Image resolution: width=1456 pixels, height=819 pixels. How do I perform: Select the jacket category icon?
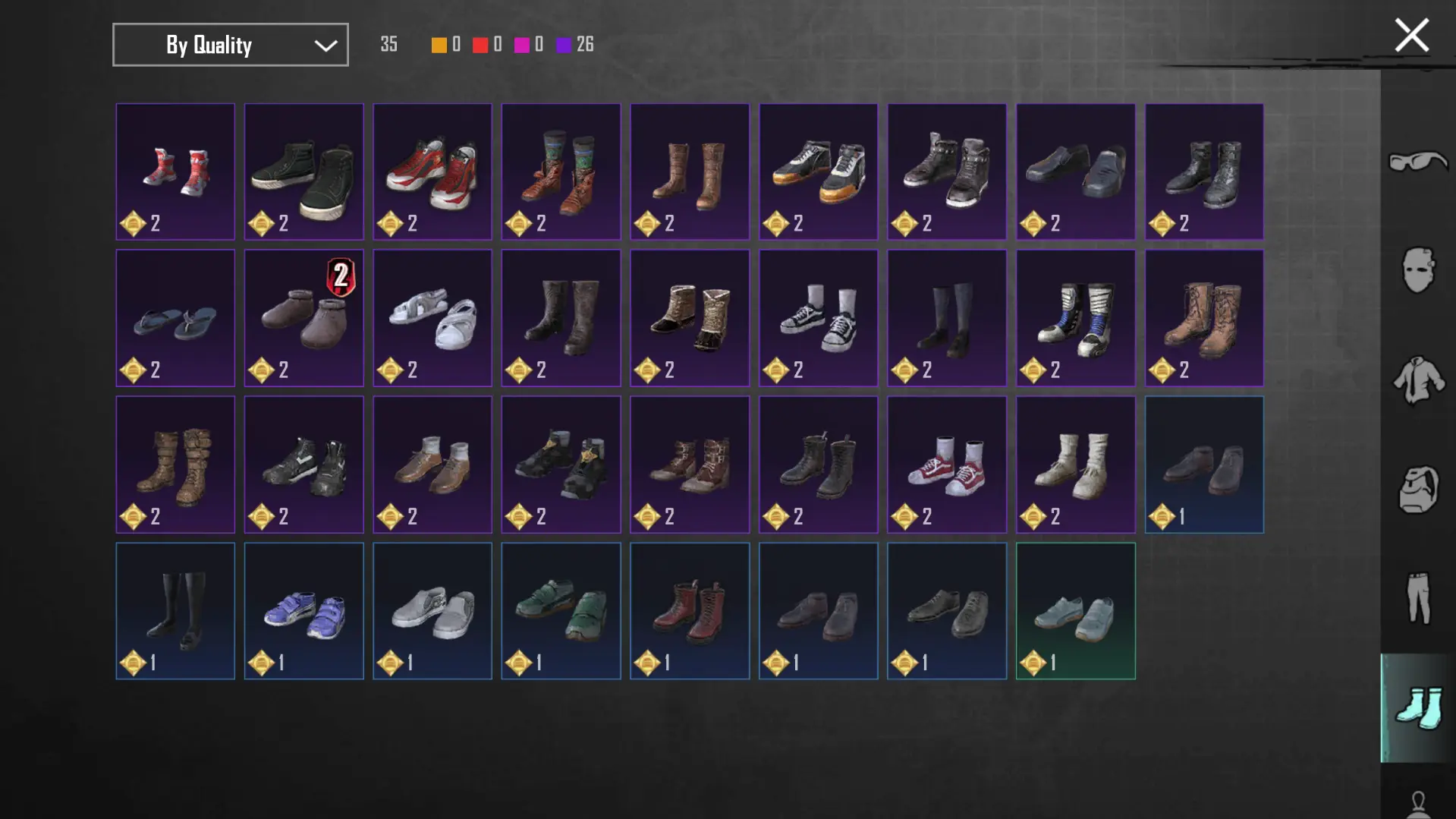1417,379
